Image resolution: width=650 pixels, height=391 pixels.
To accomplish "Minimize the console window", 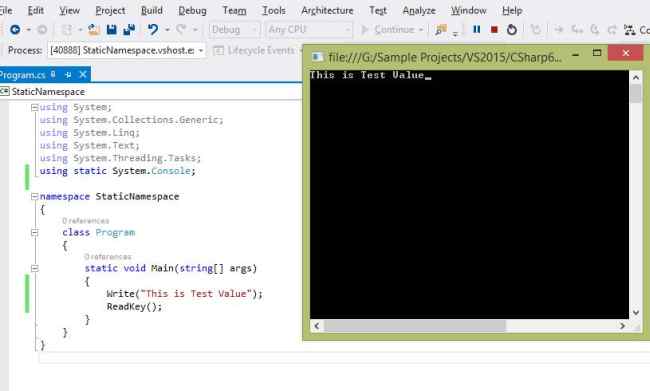I will (x=575, y=54).
